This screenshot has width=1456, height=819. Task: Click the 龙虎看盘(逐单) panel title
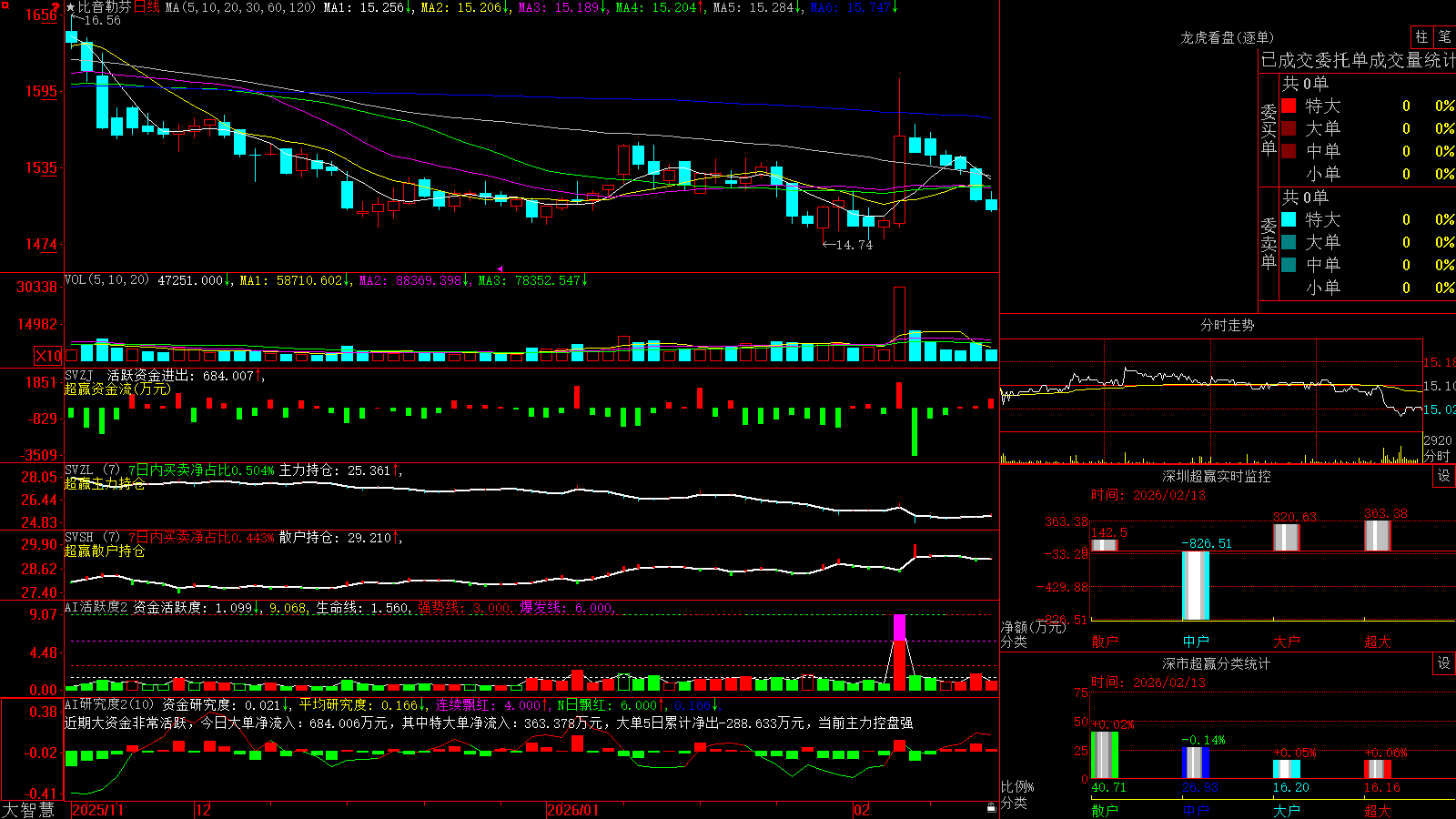coord(1227,37)
